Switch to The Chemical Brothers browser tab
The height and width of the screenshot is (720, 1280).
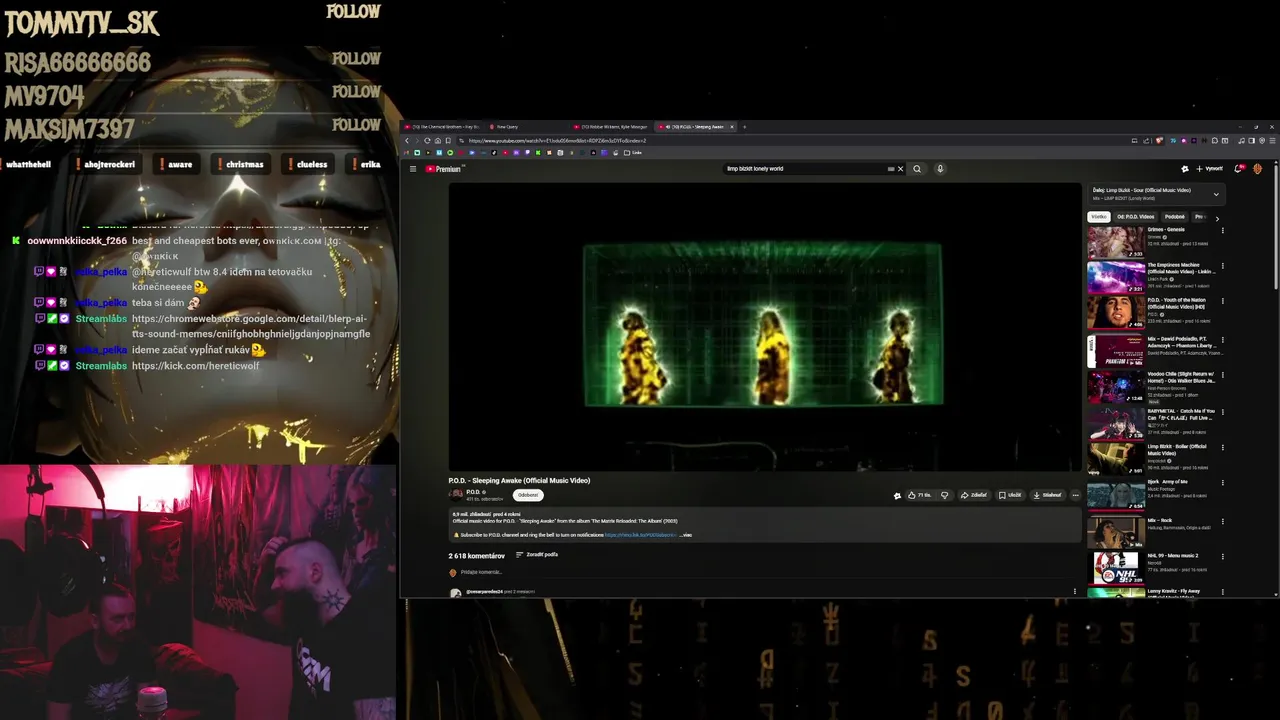click(x=444, y=127)
